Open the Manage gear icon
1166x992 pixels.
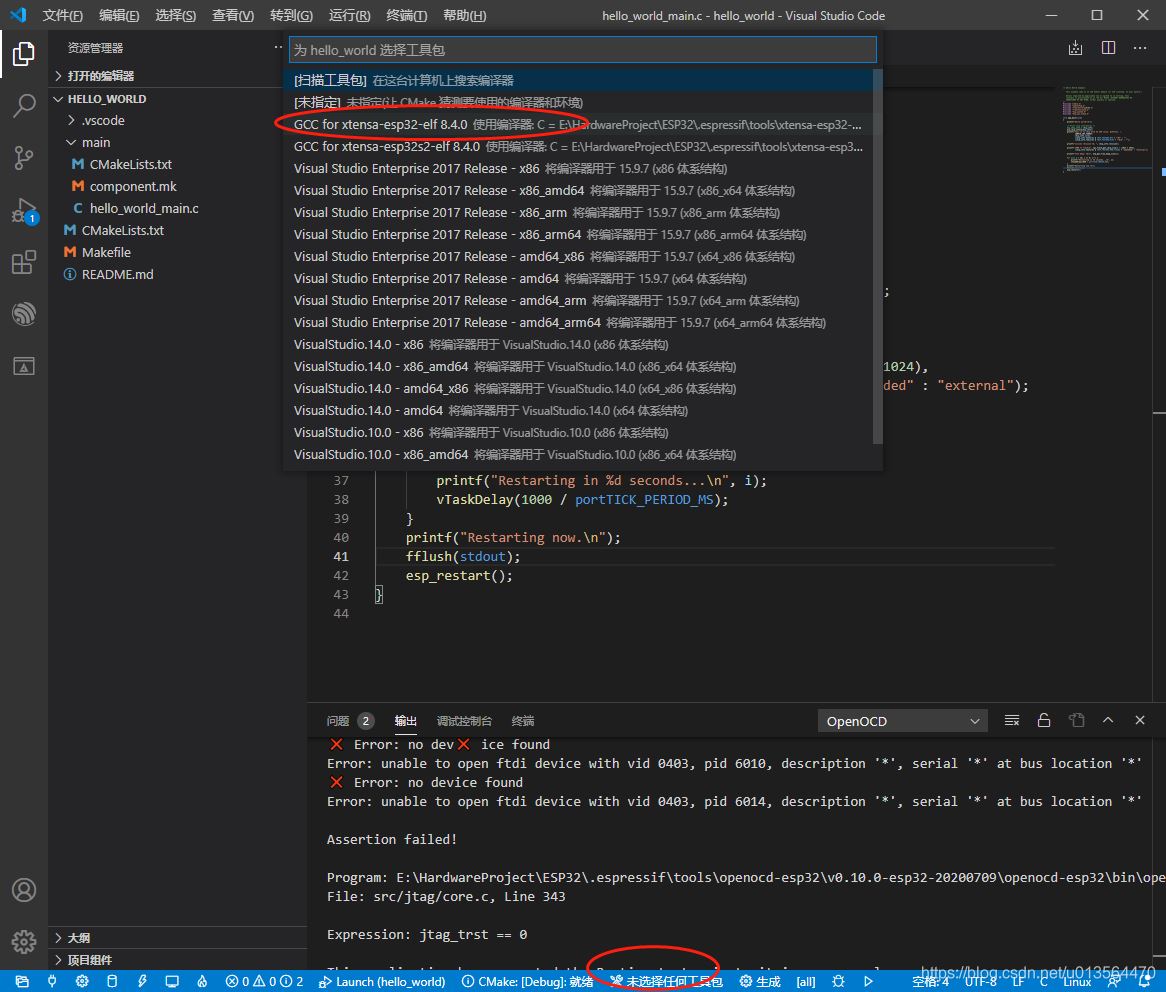[x=24, y=941]
